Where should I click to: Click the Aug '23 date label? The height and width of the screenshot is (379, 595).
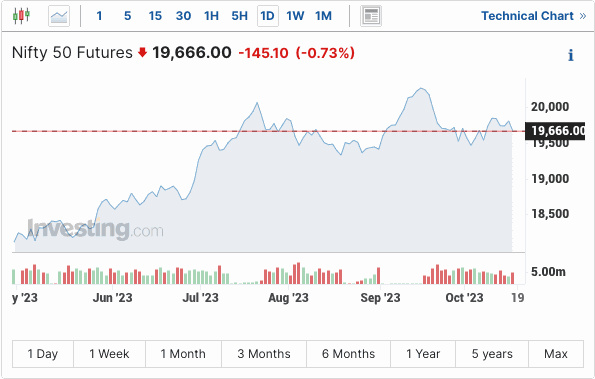288,298
